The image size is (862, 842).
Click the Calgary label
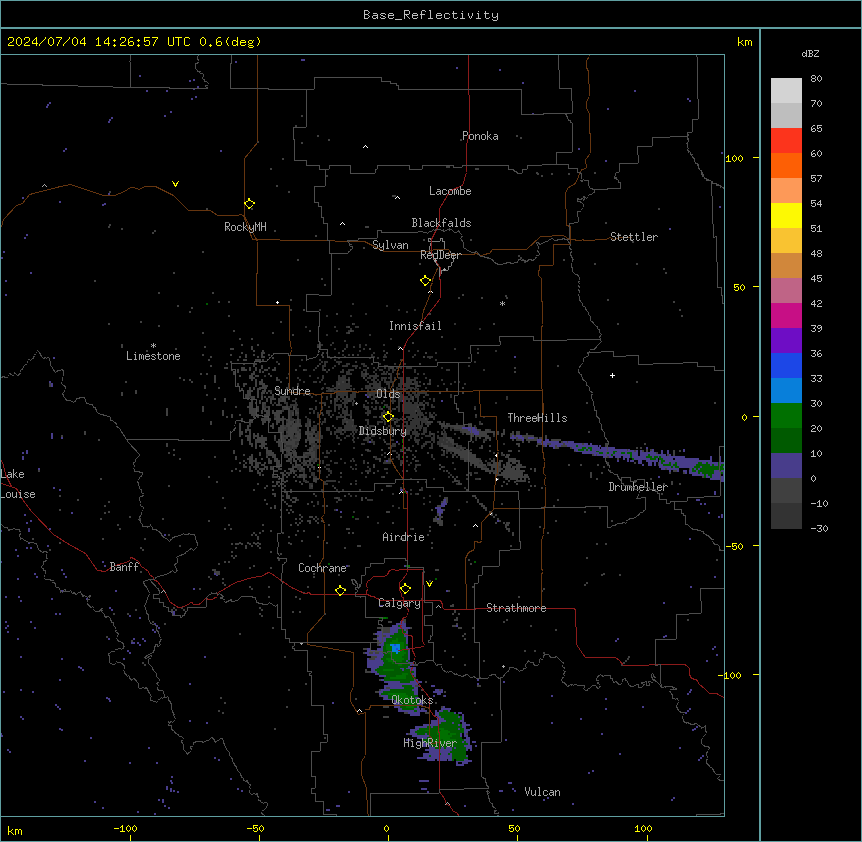click(400, 603)
